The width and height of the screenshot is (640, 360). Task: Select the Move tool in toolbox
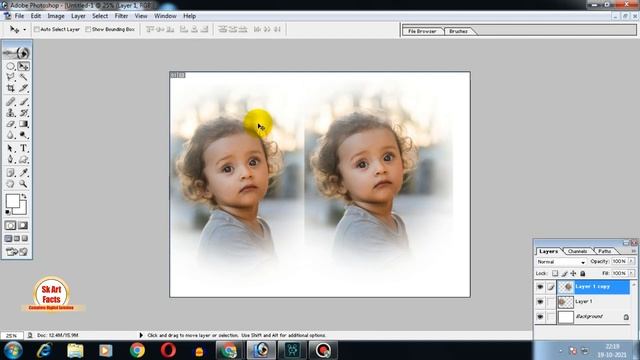tap(23, 66)
